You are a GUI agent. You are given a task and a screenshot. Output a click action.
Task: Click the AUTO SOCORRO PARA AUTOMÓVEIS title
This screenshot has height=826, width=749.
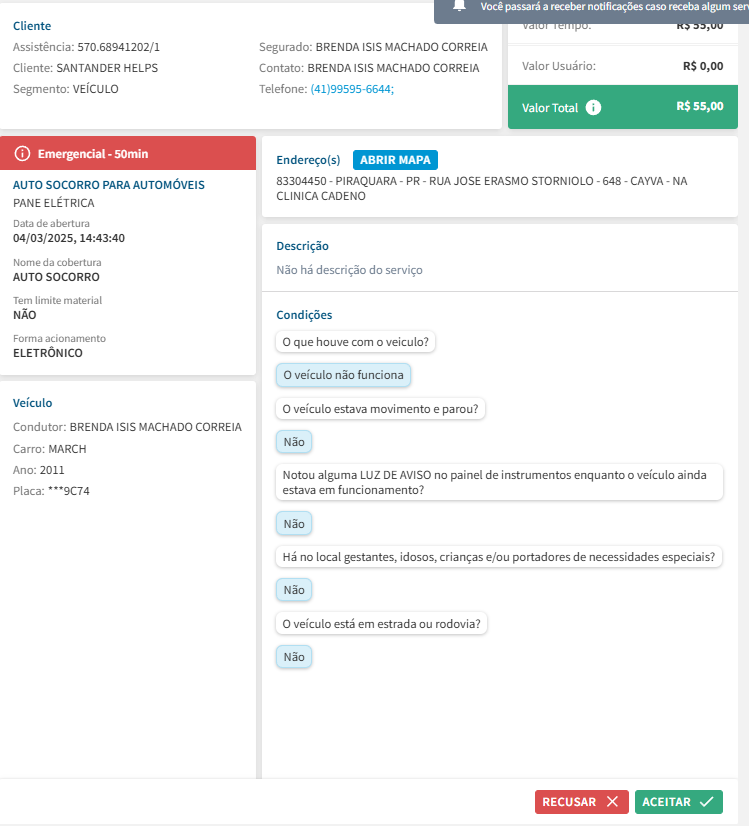tap(109, 185)
